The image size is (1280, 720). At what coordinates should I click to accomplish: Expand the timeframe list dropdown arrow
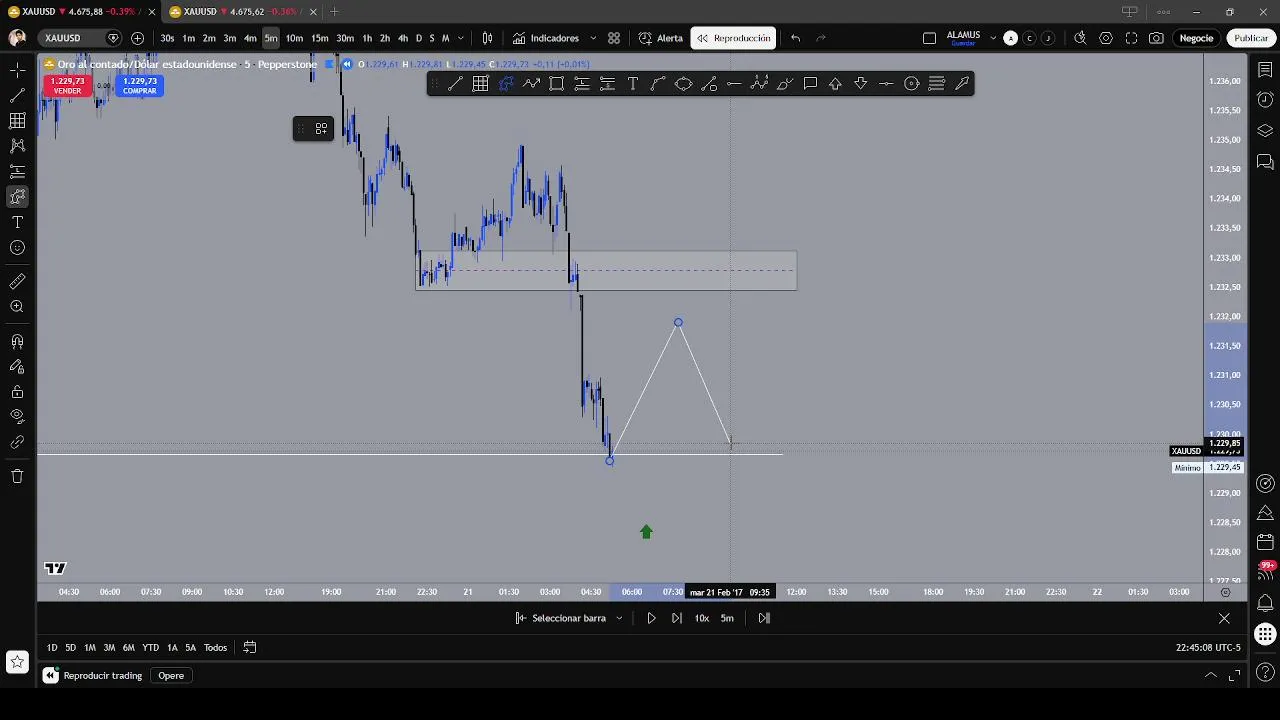click(460, 38)
